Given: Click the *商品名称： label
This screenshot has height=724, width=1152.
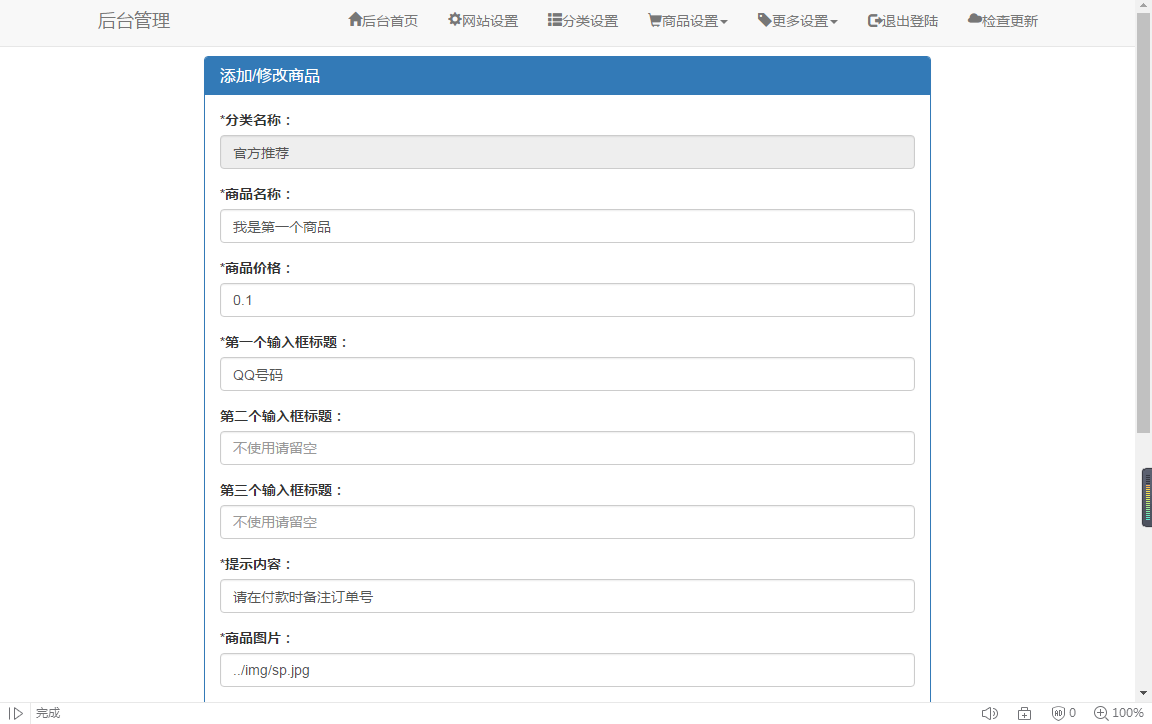Looking at the screenshot, I should (x=256, y=194).
